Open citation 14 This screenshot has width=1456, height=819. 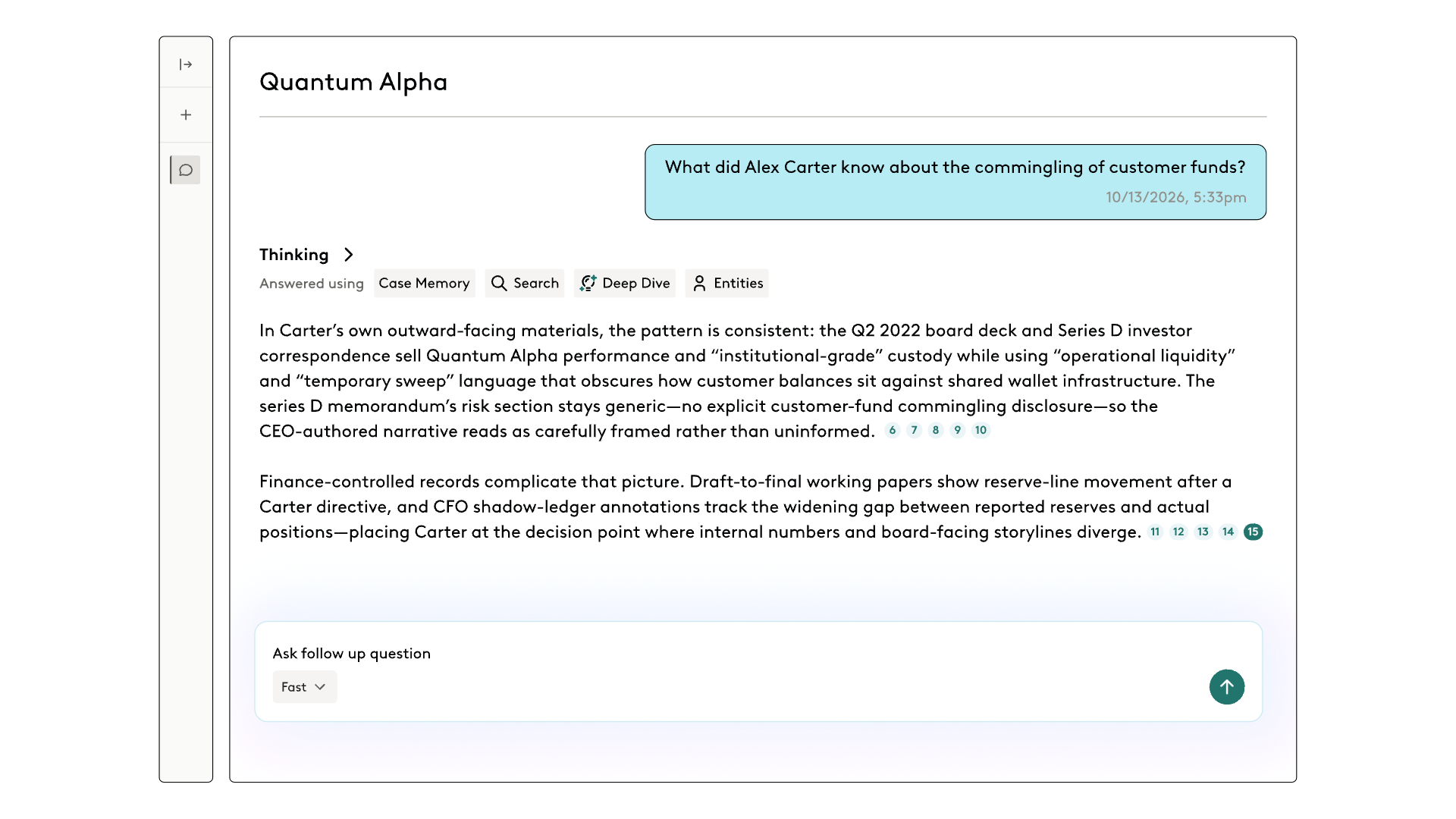click(1228, 532)
